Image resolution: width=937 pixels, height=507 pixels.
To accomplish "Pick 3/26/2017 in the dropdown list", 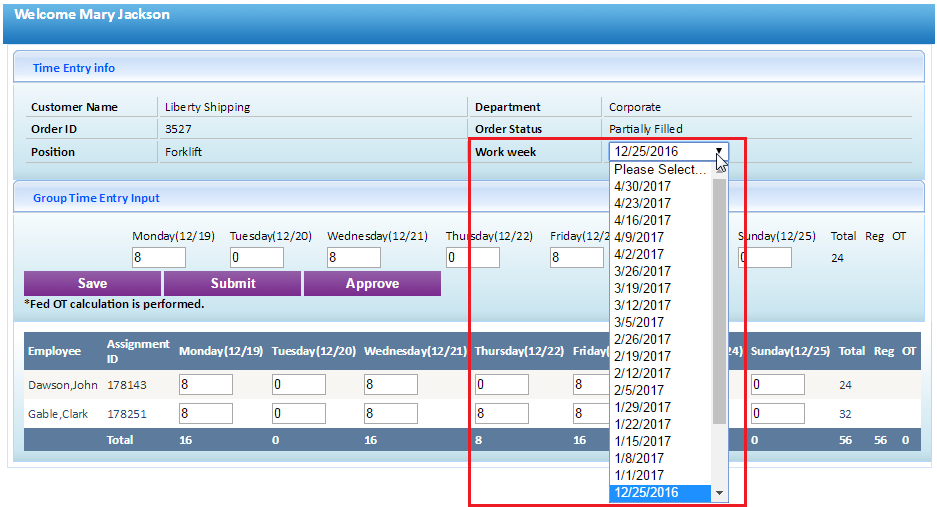I will [660, 271].
